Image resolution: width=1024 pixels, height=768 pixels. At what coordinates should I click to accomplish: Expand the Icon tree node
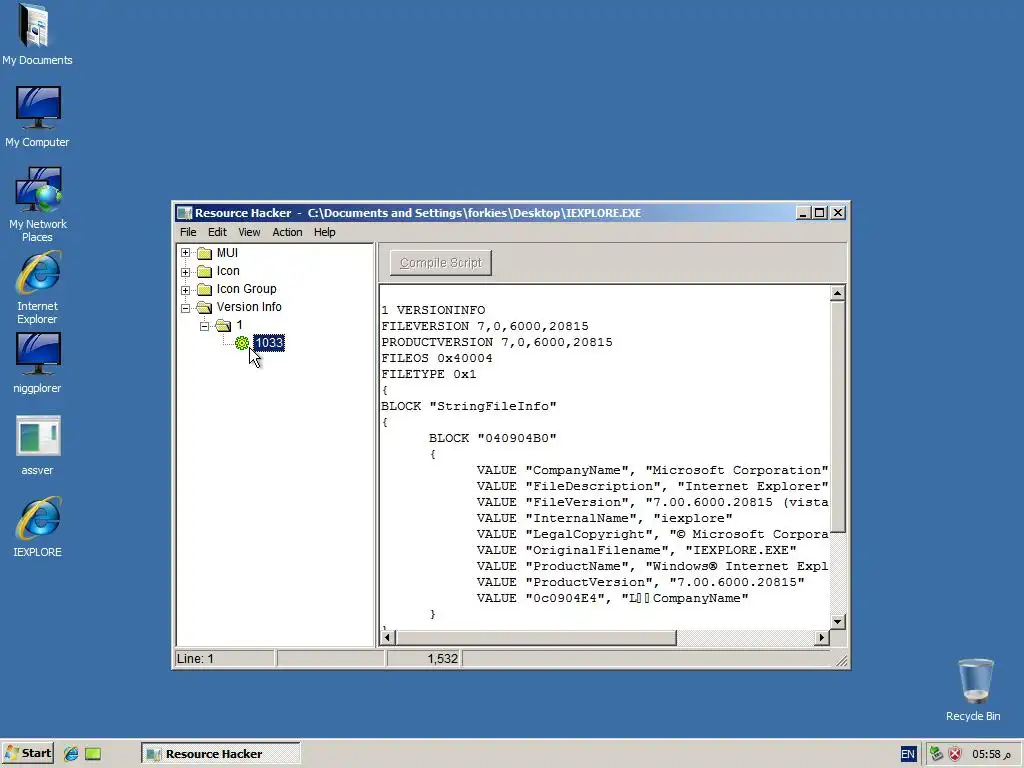pyautogui.click(x=185, y=272)
